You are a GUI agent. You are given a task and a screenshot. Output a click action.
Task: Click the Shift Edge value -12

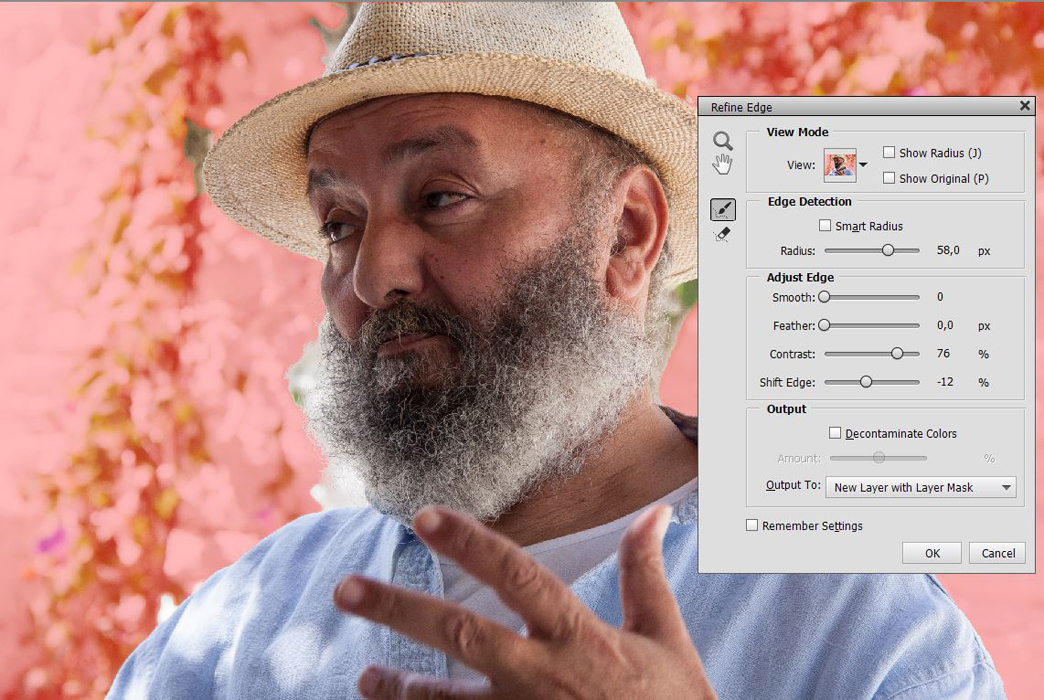pos(945,382)
